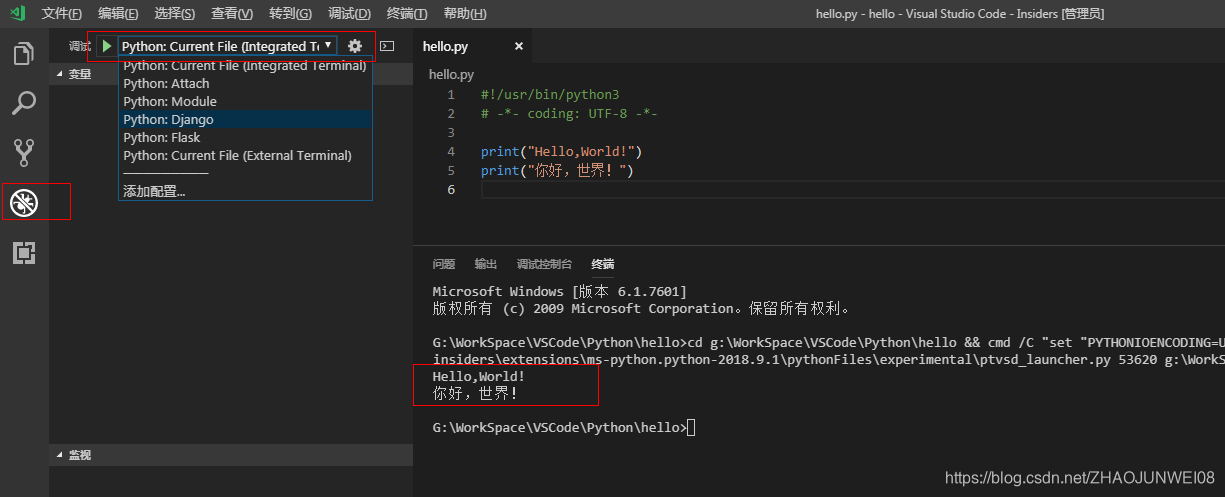Select Python: Current File (Integrated Terminal) option

245,66
